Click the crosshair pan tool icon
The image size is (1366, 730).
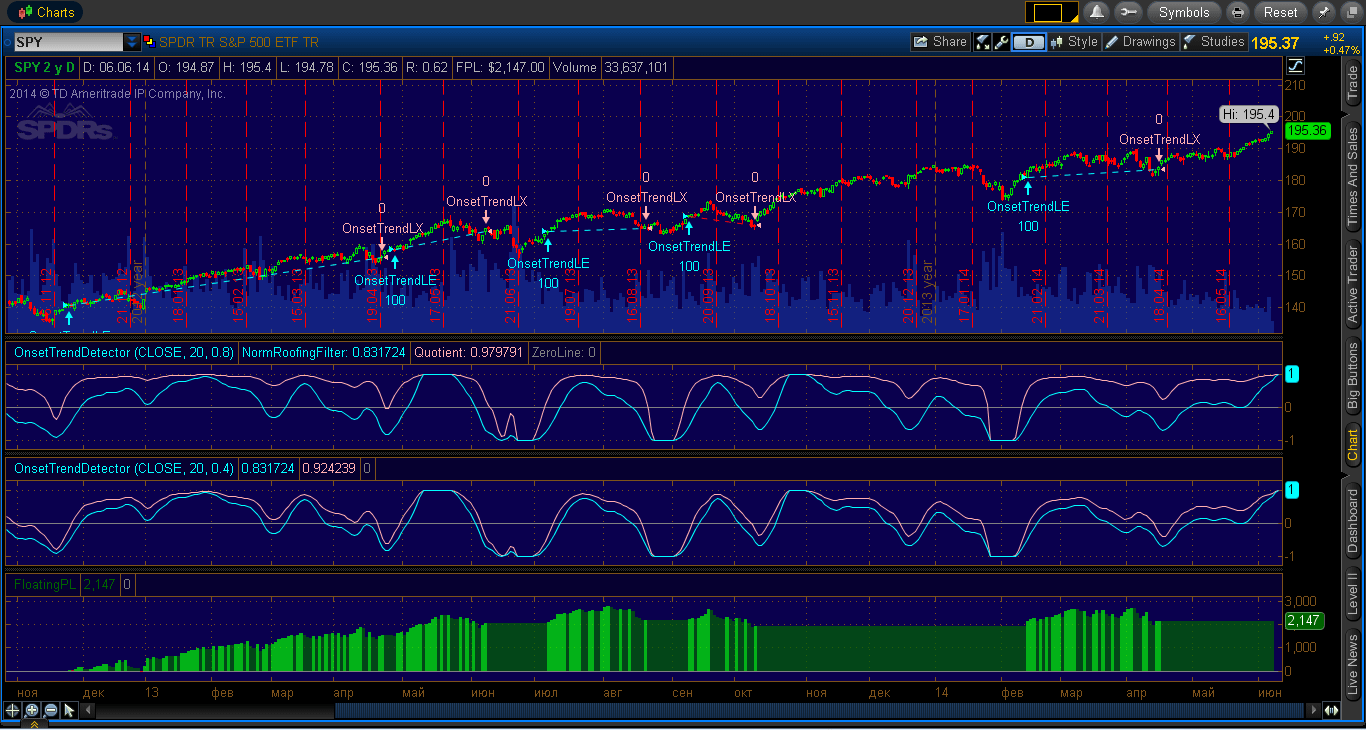click(x=12, y=710)
